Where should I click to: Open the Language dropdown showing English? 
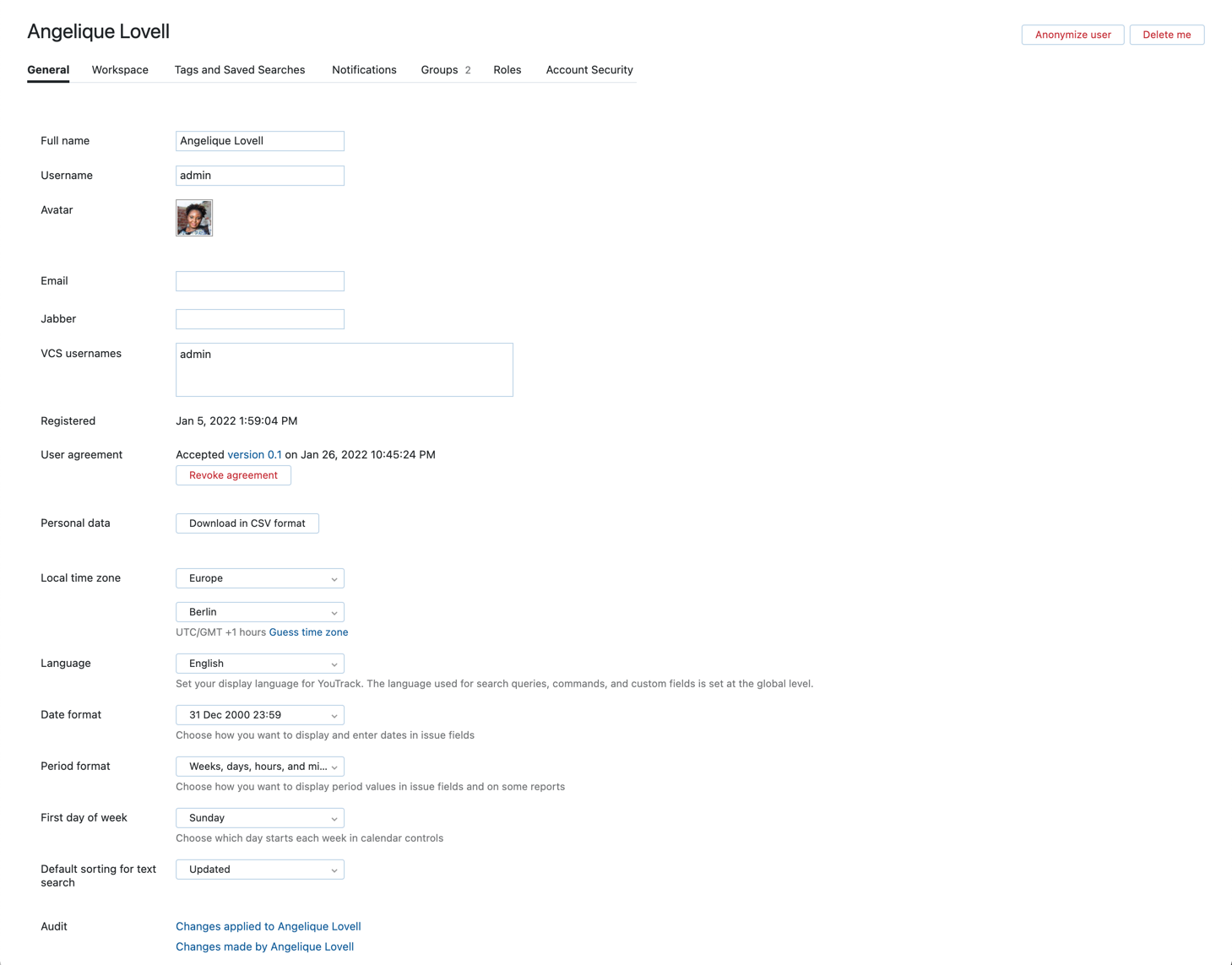[x=259, y=663]
